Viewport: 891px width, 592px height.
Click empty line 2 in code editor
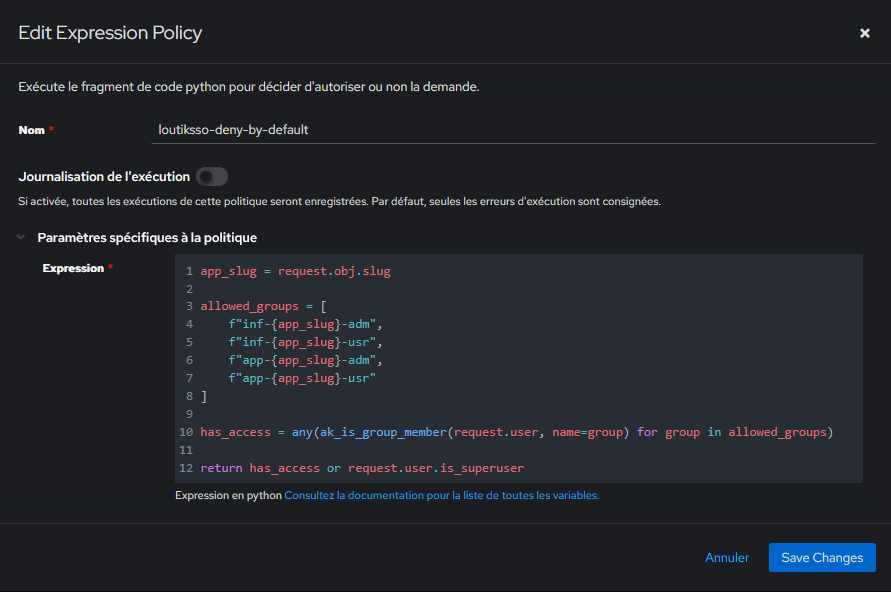[x=519, y=289]
